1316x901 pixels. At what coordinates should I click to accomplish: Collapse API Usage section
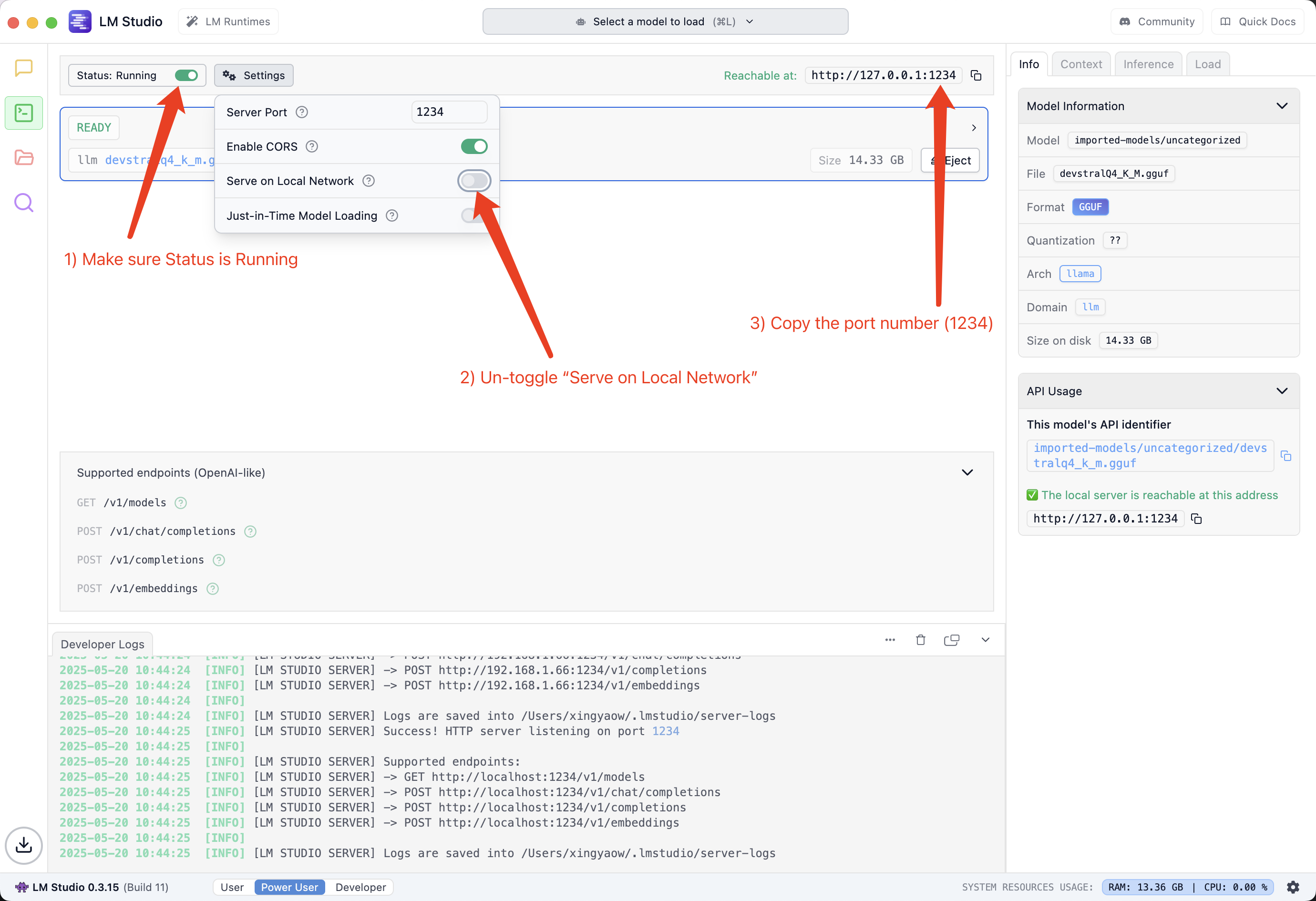click(1282, 391)
